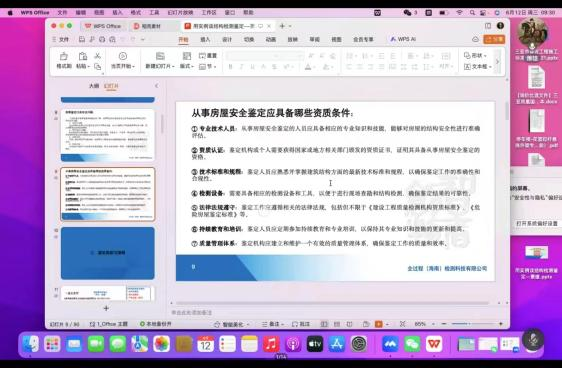The width and height of the screenshot is (562, 368).
Task: Expand the ribbon overflow chevron at right
Action: (x=497, y=62)
